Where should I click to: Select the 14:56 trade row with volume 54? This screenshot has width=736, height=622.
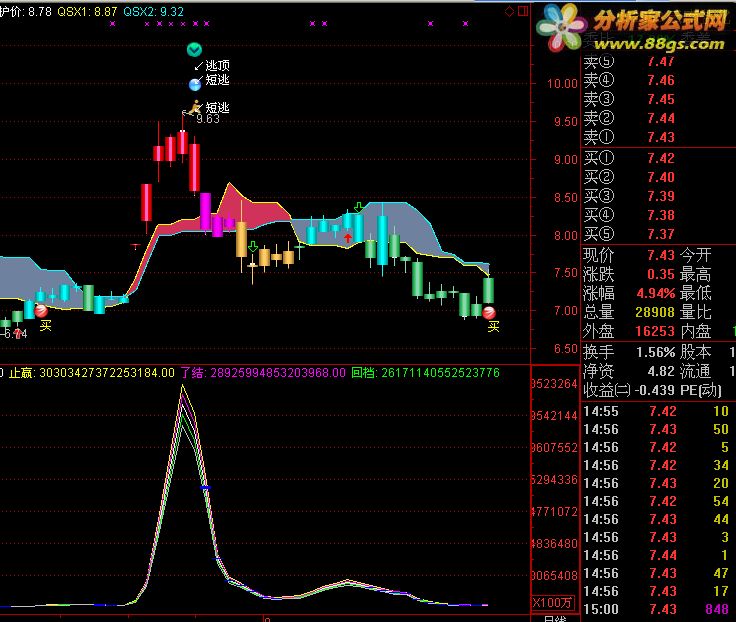coord(657,501)
